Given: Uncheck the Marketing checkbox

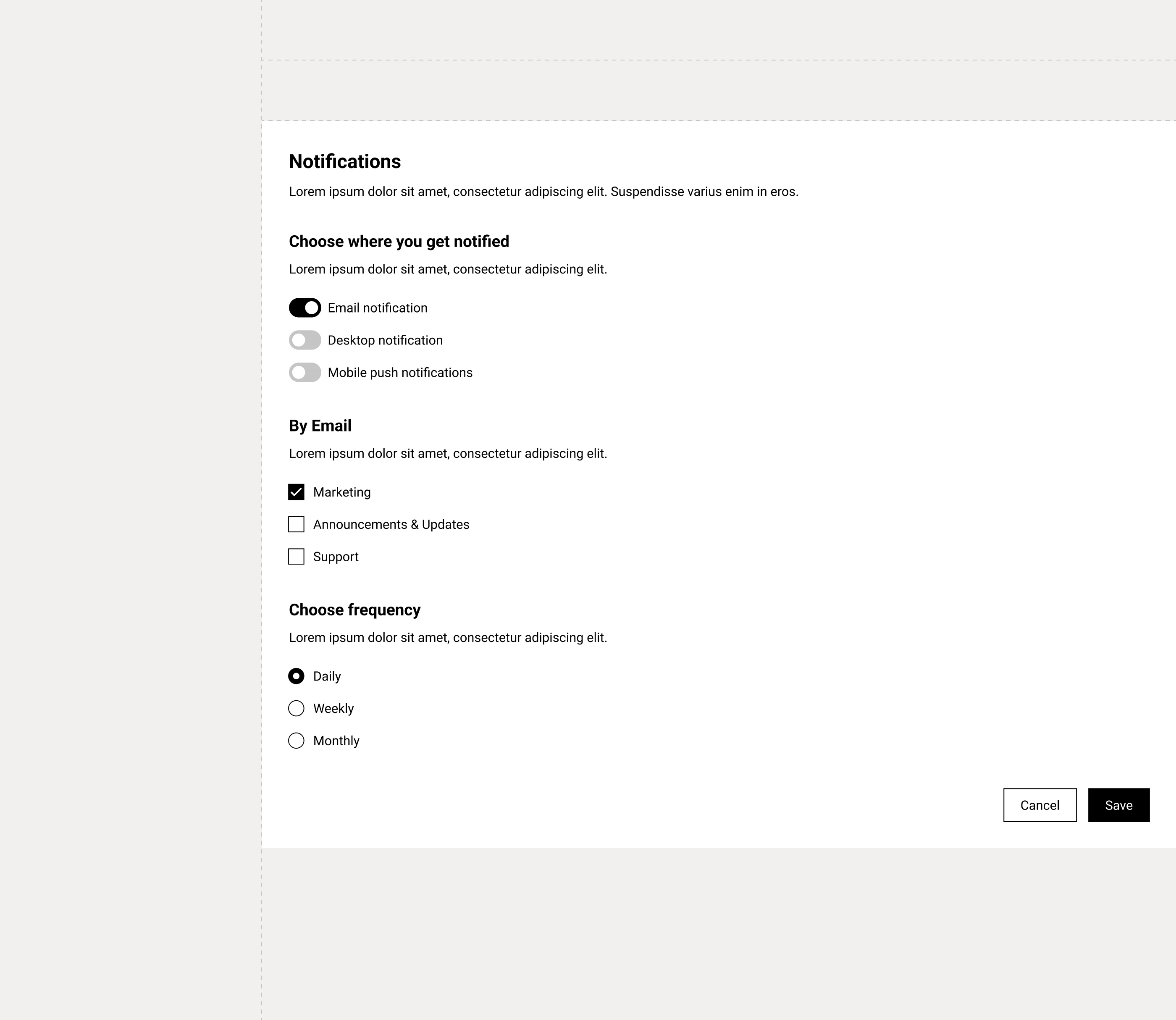Looking at the screenshot, I should point(297,492).
